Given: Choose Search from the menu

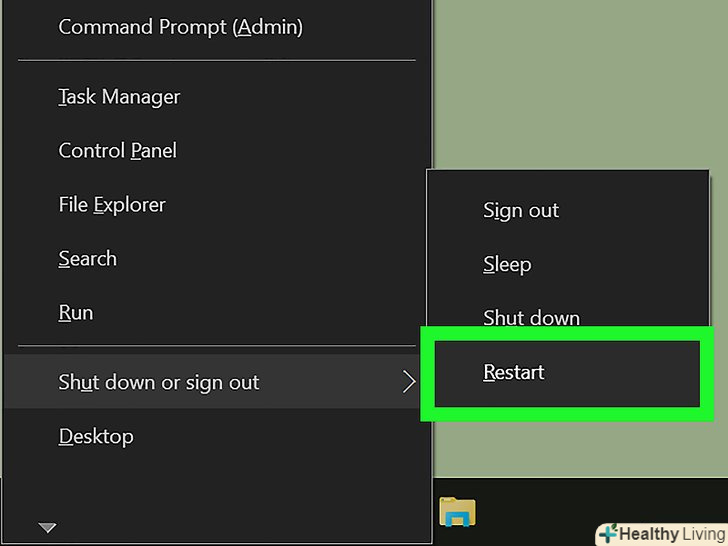Looking at the screenshot, I should [x=88, y=259].
